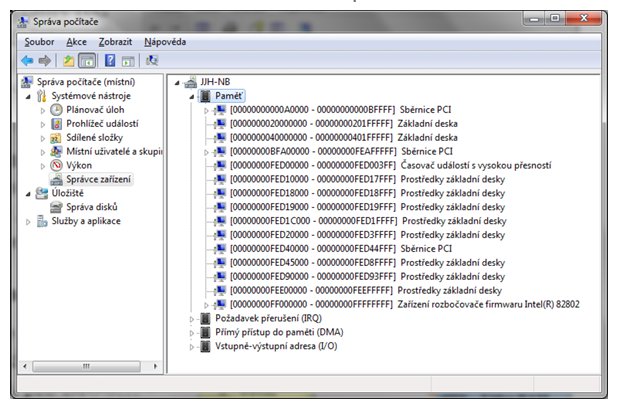Click the Up one level folder icon
Viewport: 621px width, 411px height.
pyautogui.click(x=68, y=60)
